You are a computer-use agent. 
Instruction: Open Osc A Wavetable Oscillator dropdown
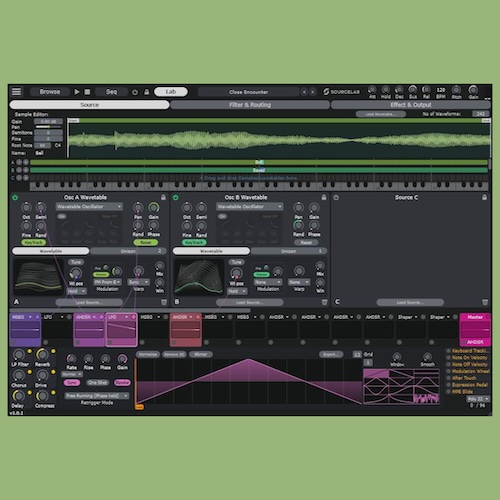coord(89,207)
